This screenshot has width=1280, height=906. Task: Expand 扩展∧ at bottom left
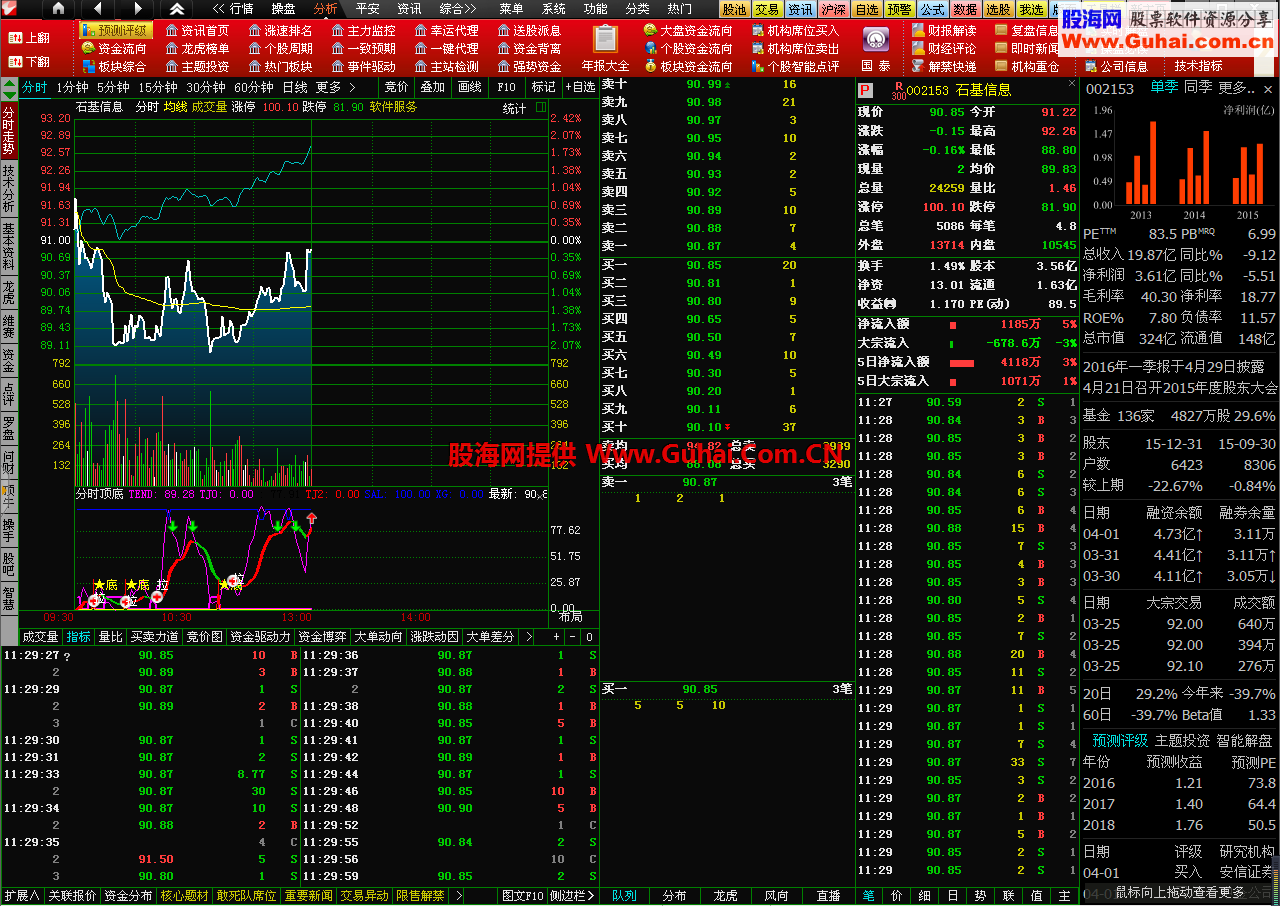click(x=22, y=896)
